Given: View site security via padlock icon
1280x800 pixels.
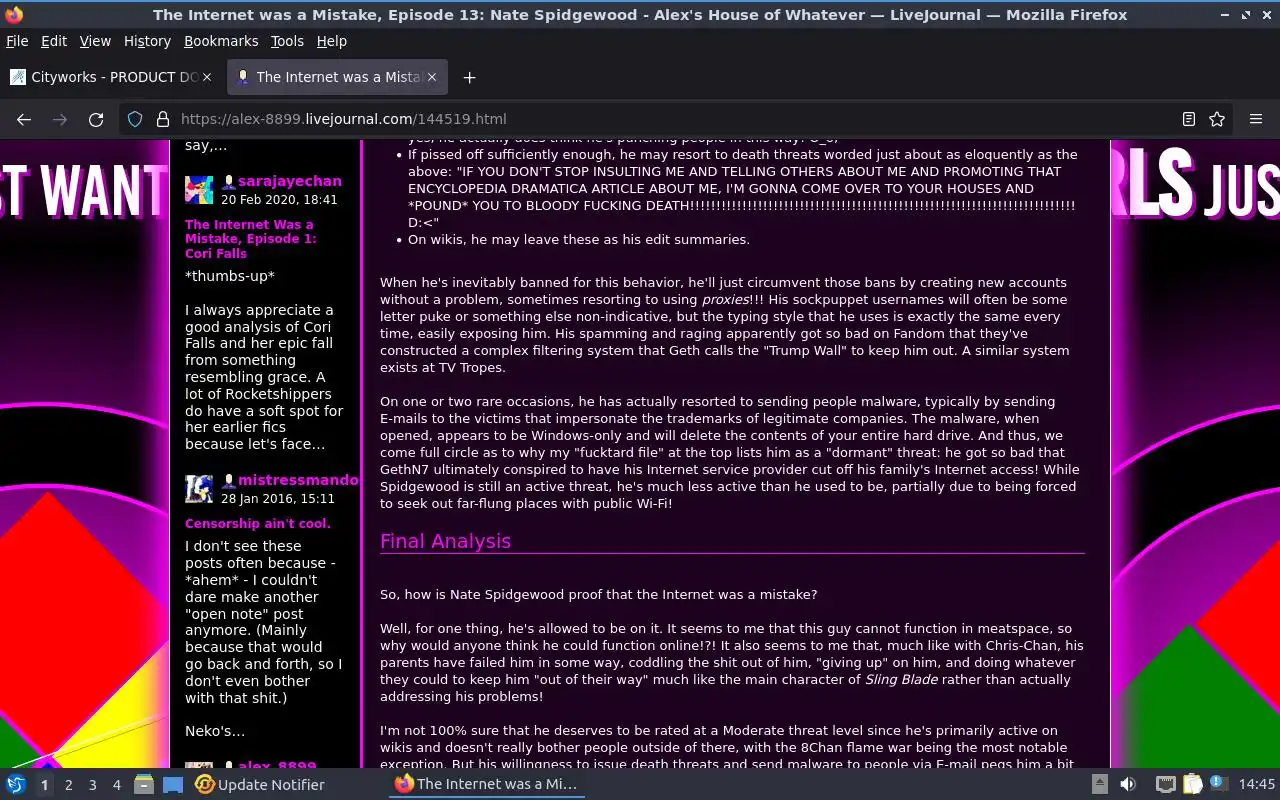Looking at the screenshot, I should pos(162,119).
